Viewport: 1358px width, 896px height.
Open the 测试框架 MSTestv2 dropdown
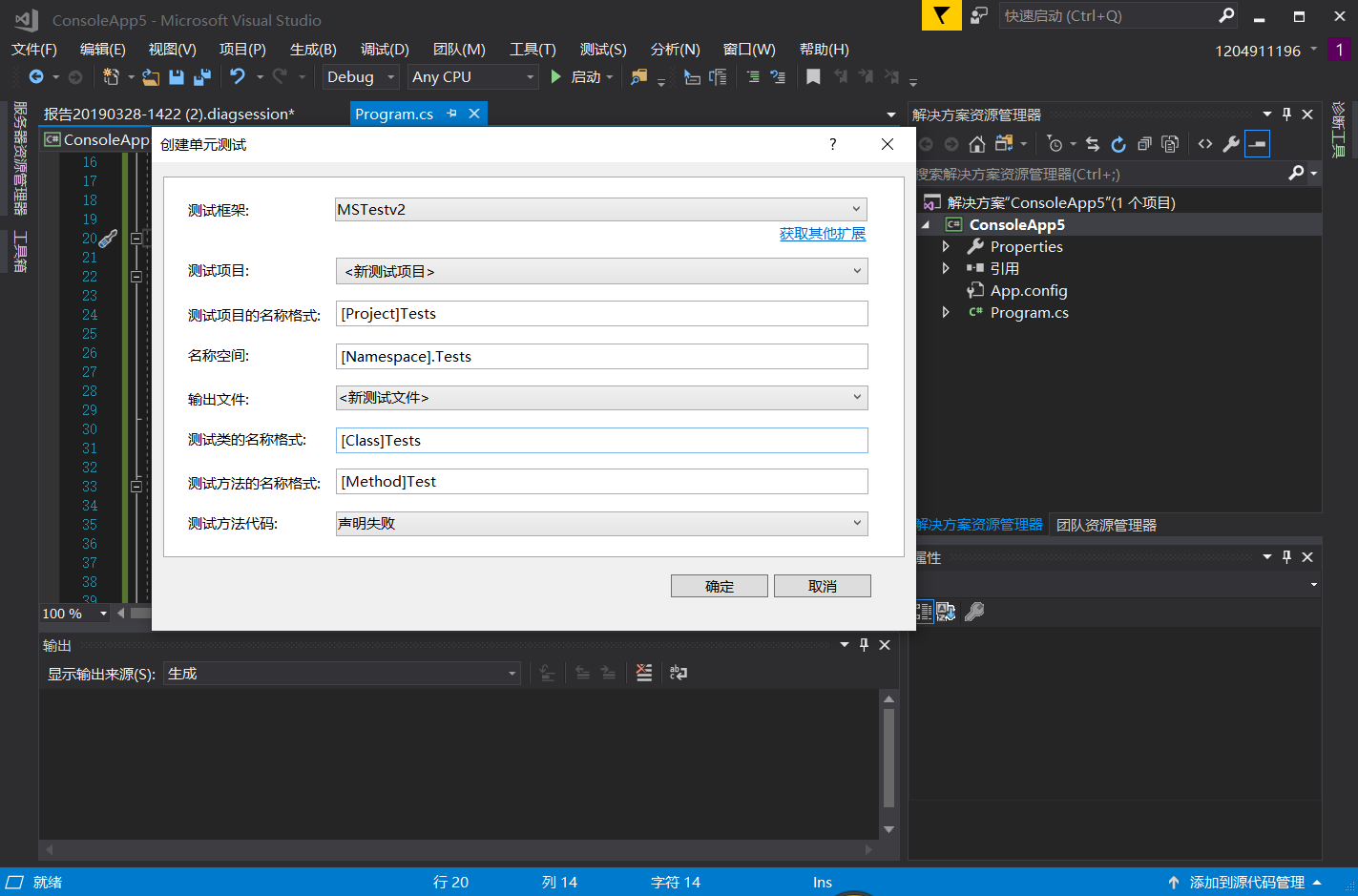(x=601, y=210)
